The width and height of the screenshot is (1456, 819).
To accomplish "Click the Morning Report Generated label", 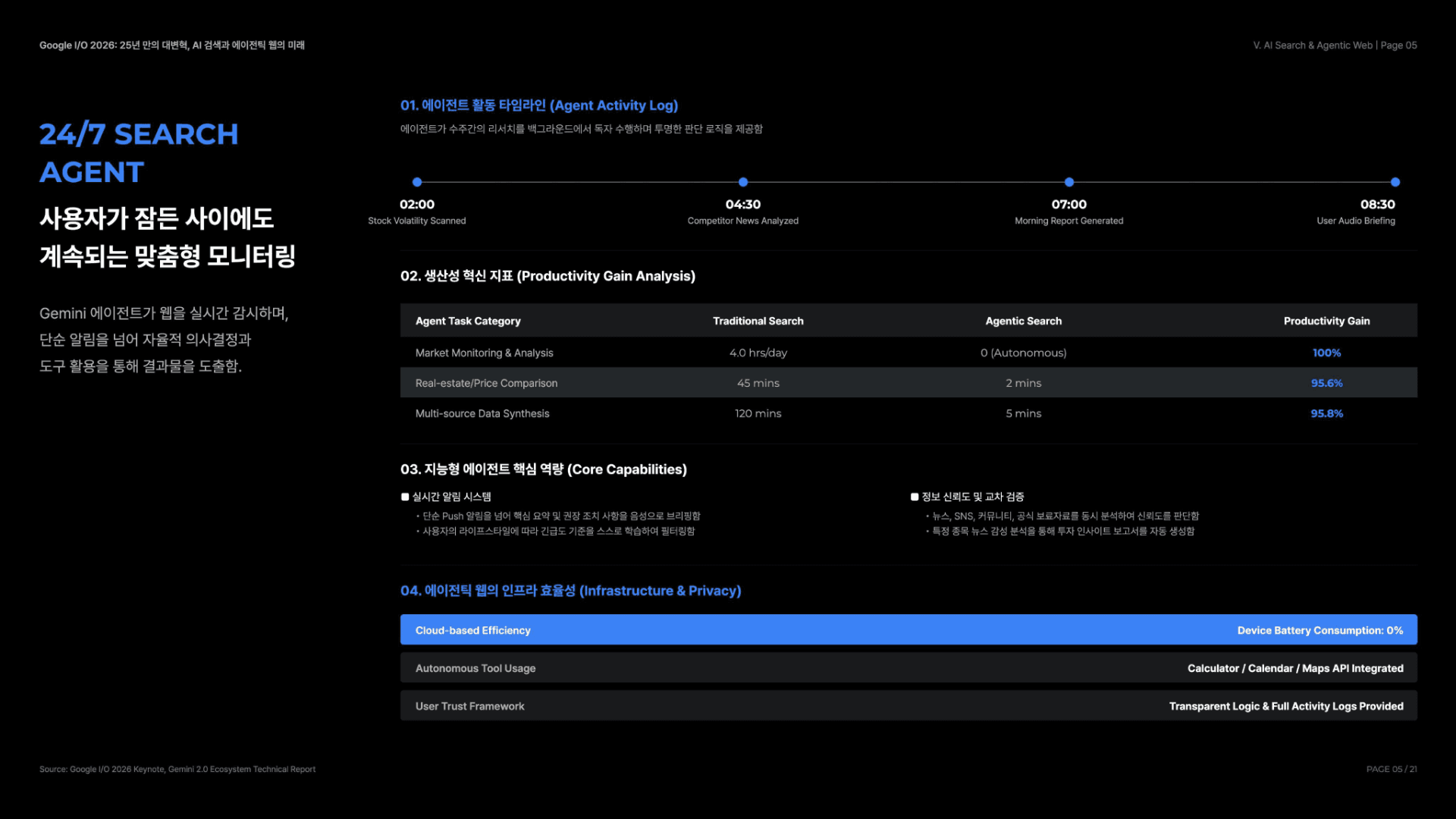I will (1069, 221).
